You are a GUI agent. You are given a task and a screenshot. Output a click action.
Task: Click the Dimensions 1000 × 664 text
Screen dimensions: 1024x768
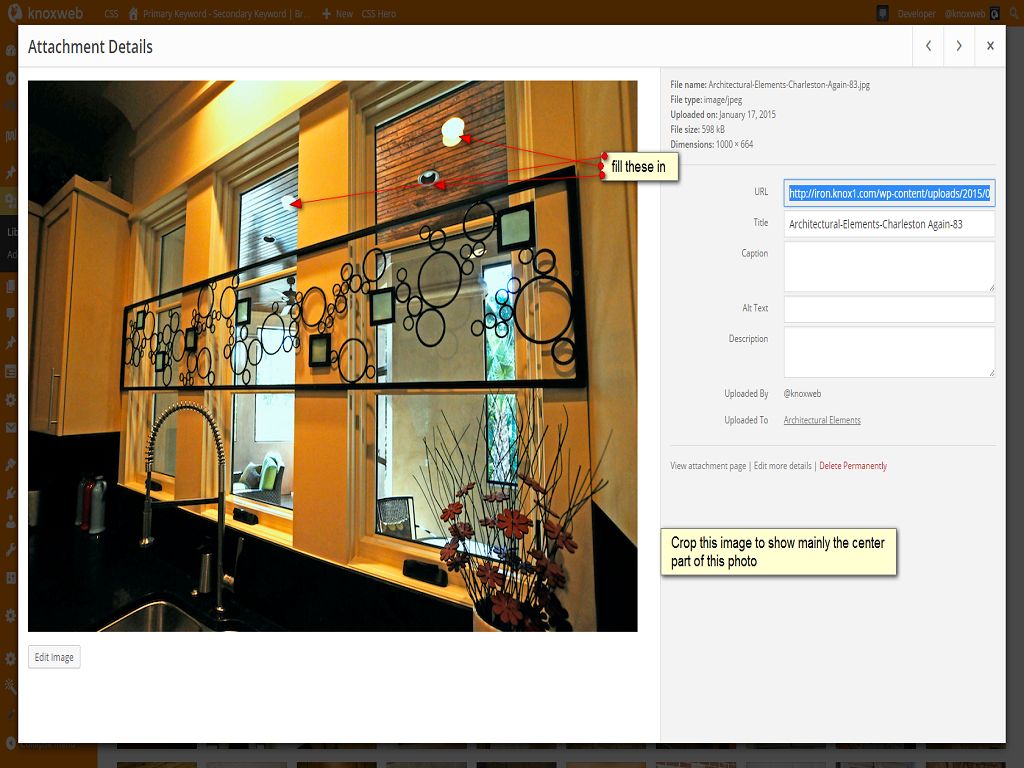coord(712,144)
